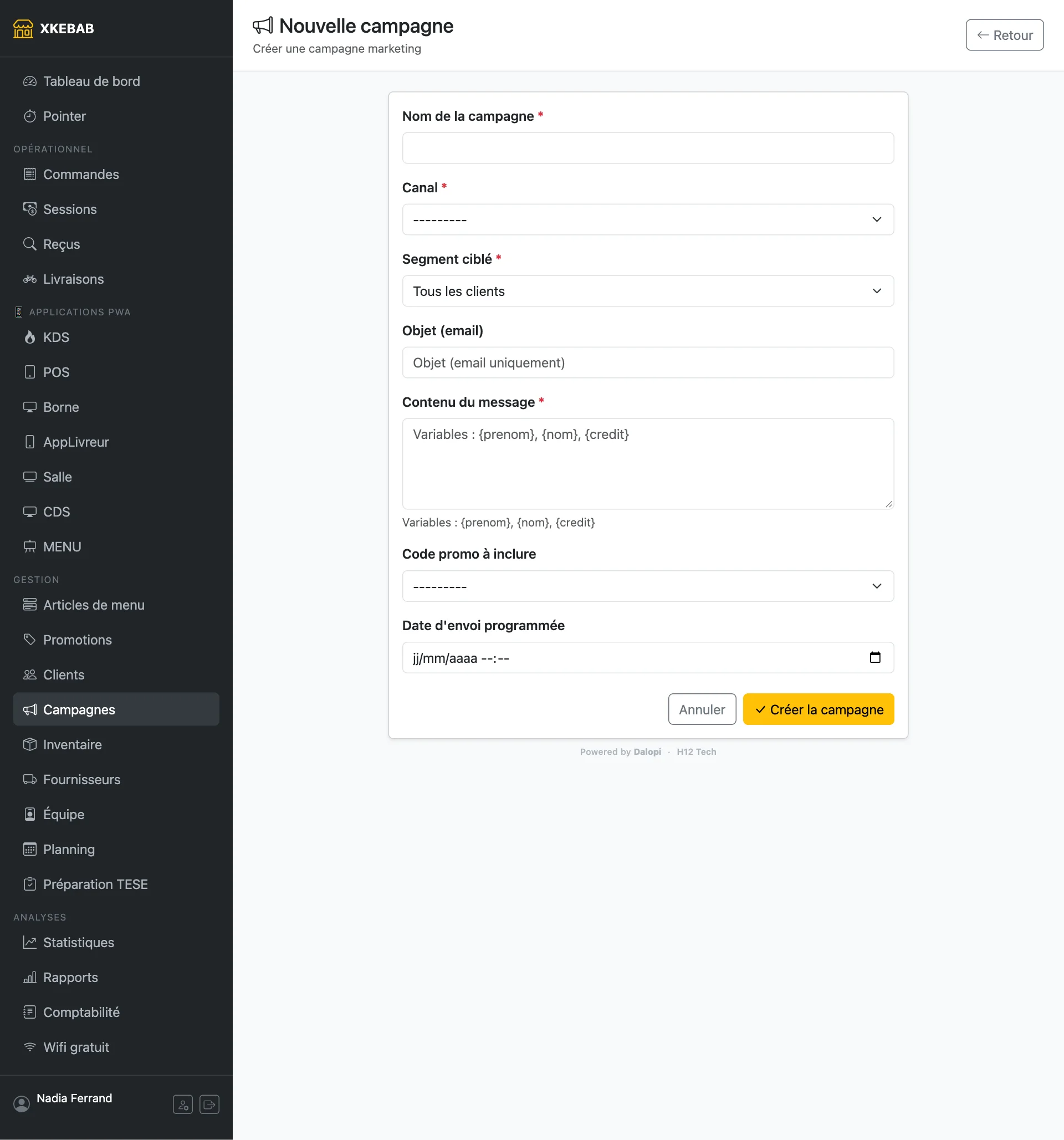Screen dimensions: 1064x1140
Task: Click the Contenu du message textarea
Action: pos(648,464)
